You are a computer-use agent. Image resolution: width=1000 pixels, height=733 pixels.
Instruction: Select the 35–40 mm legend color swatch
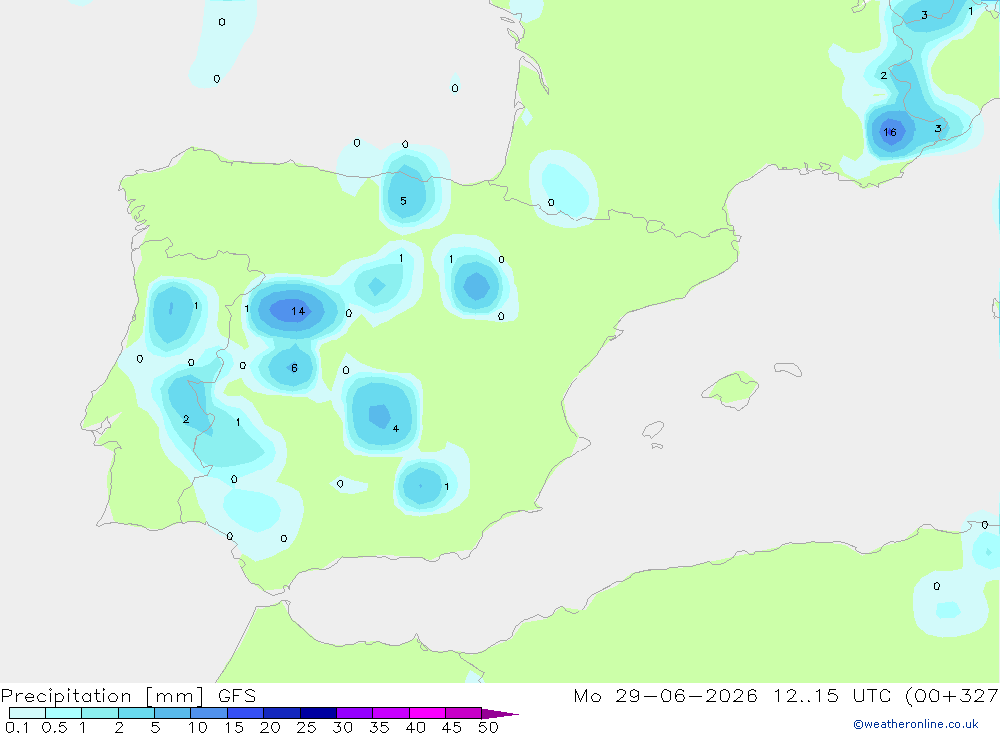(x=391, y=713)
